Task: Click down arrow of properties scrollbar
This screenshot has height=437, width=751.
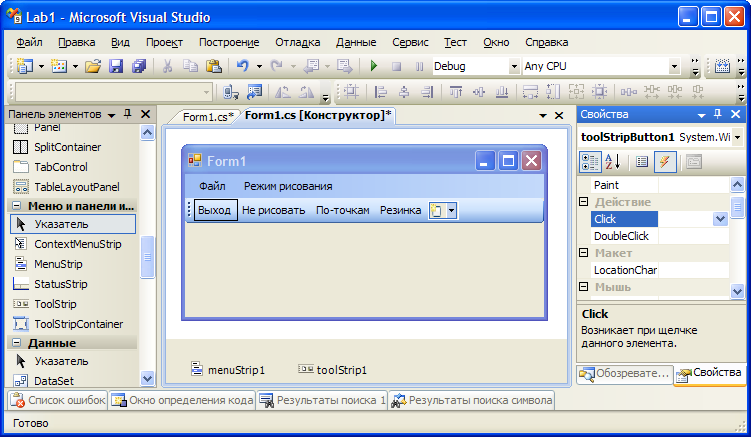Action: 737,290
